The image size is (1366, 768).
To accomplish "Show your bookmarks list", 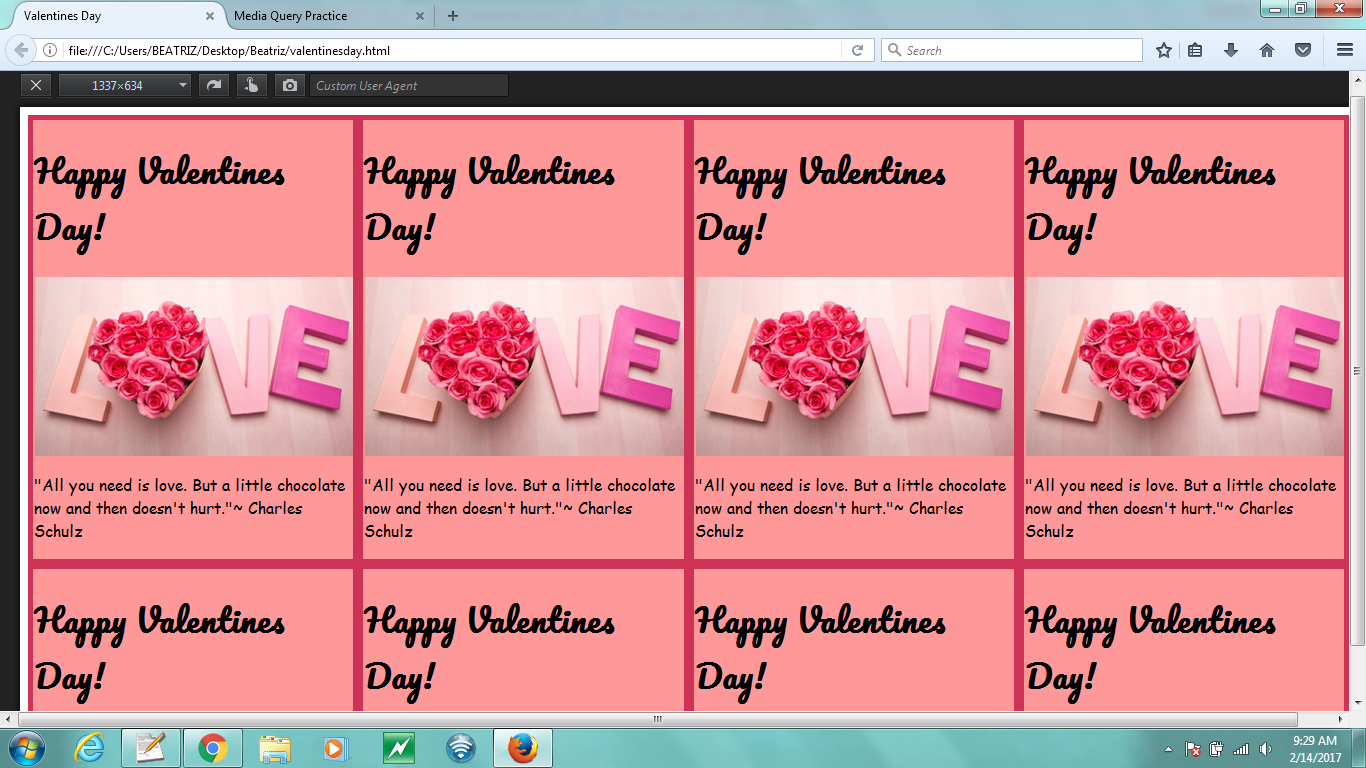I will tap(1195, 50).
